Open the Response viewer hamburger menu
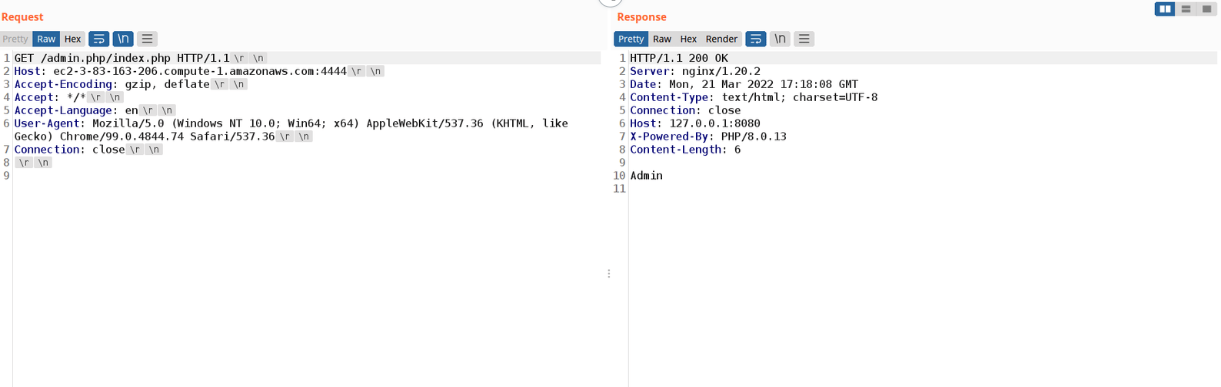Viewport: 1221px width, 387px height. pyautogui.click(x=804, y=39)
